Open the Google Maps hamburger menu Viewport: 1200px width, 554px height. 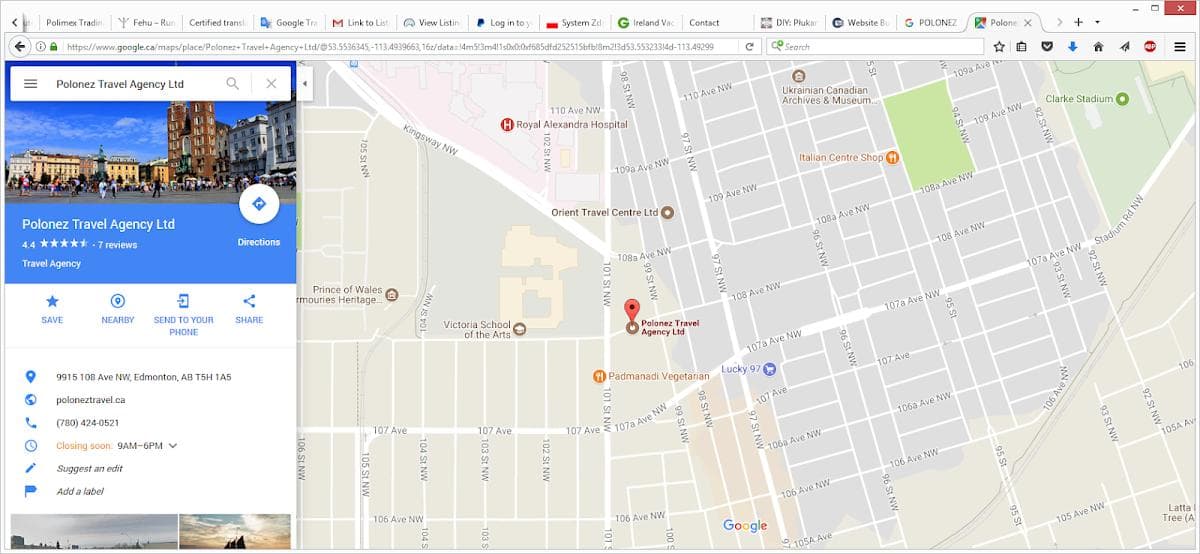click(x=30, y=84)
